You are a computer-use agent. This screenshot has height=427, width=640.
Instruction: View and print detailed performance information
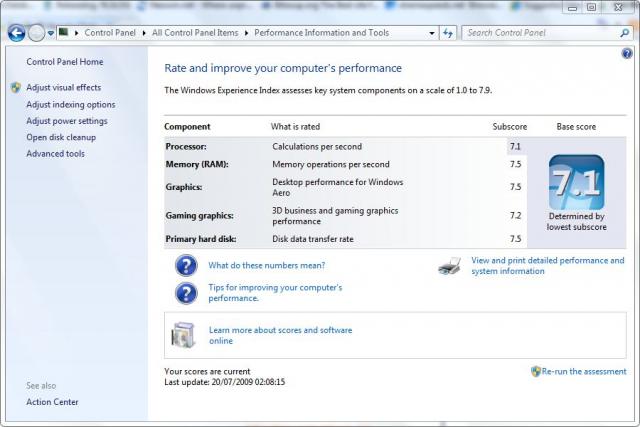click(x=547, y=266)
